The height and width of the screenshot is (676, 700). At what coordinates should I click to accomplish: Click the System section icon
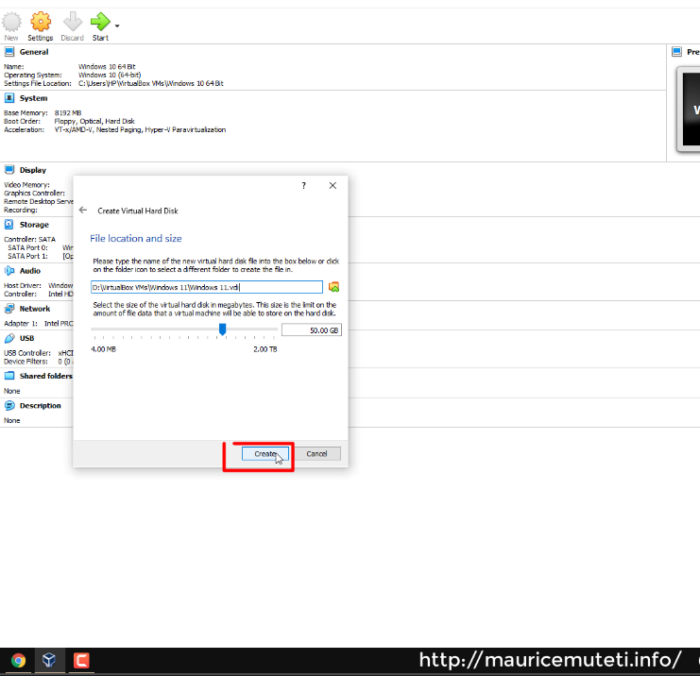pyautogui.click(x=9, y=98)
